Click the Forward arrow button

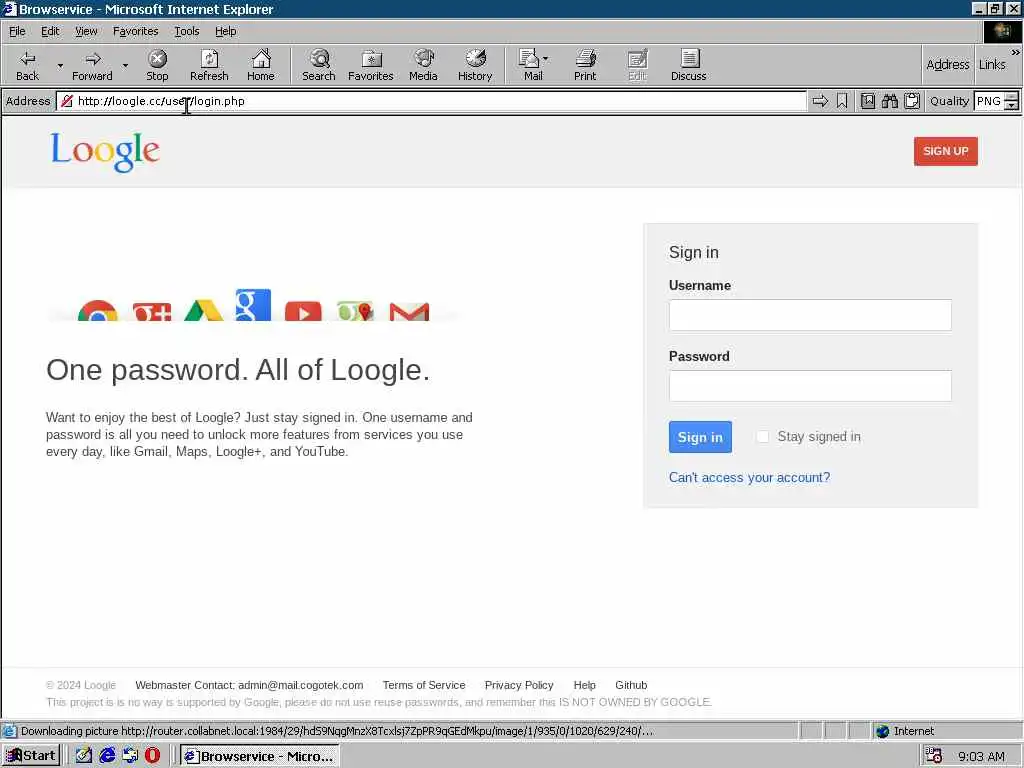tap(92, 65)
